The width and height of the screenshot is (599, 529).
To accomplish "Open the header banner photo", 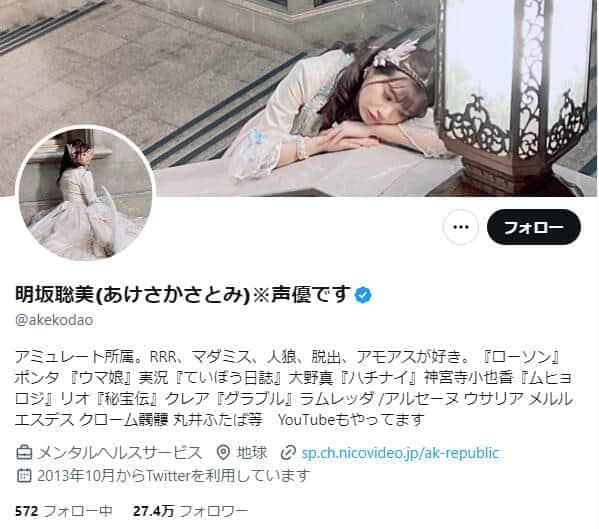I will [x=300, y=98].
